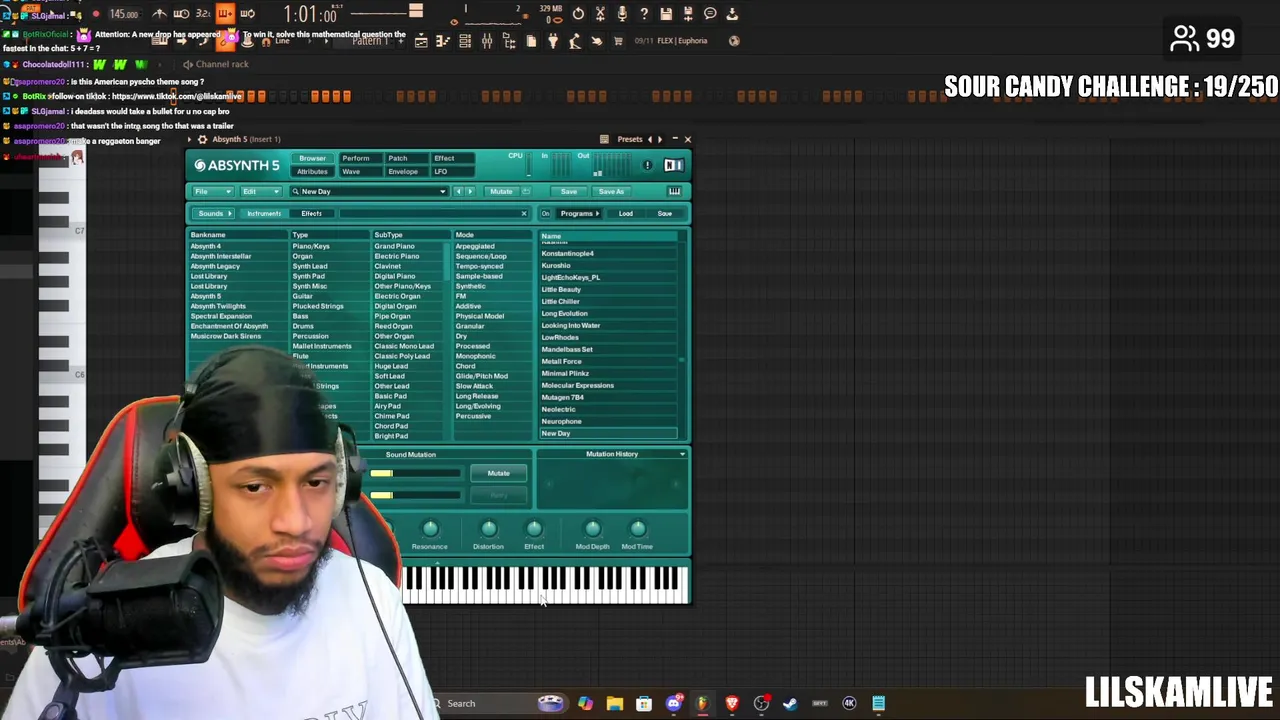
Task: Open the FL Studio channel rack icon
Action: pos(465,41)
